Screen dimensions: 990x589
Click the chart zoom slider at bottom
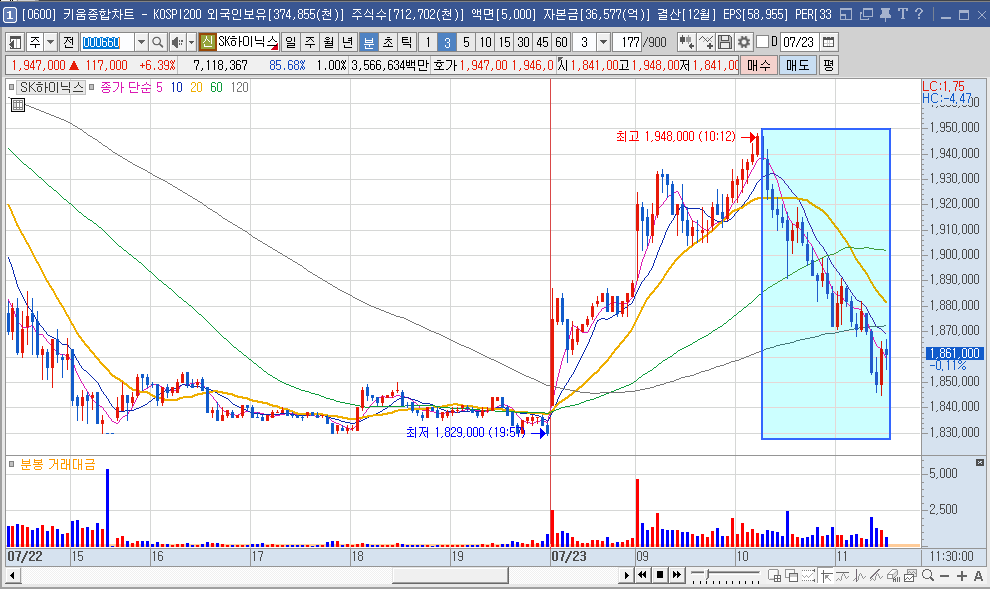[725, 575]
